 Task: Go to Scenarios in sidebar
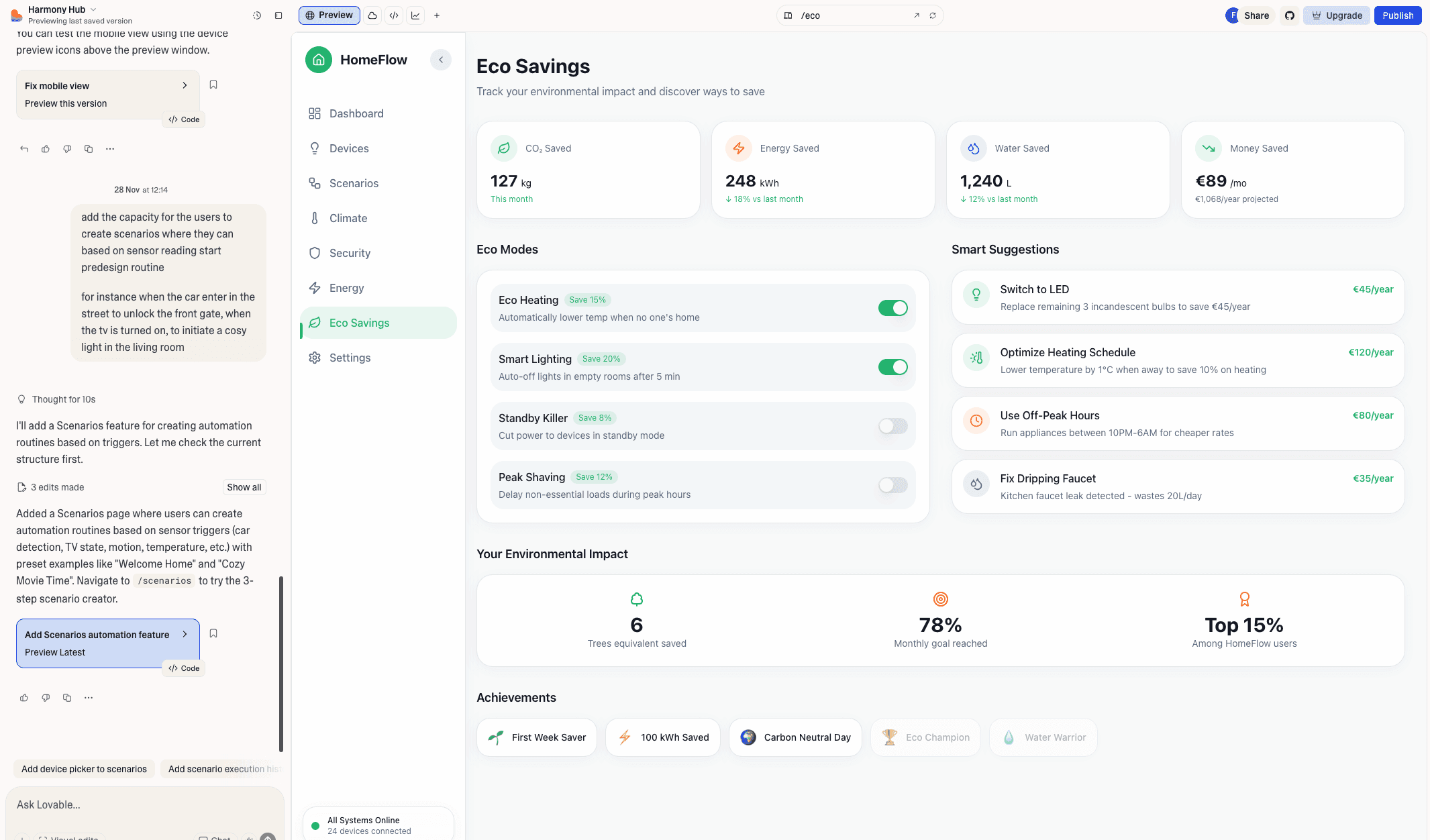354,183
